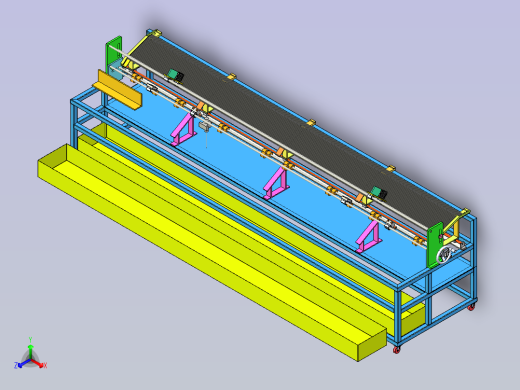Select the white handwheel on the machine

[x=444, y=255]
